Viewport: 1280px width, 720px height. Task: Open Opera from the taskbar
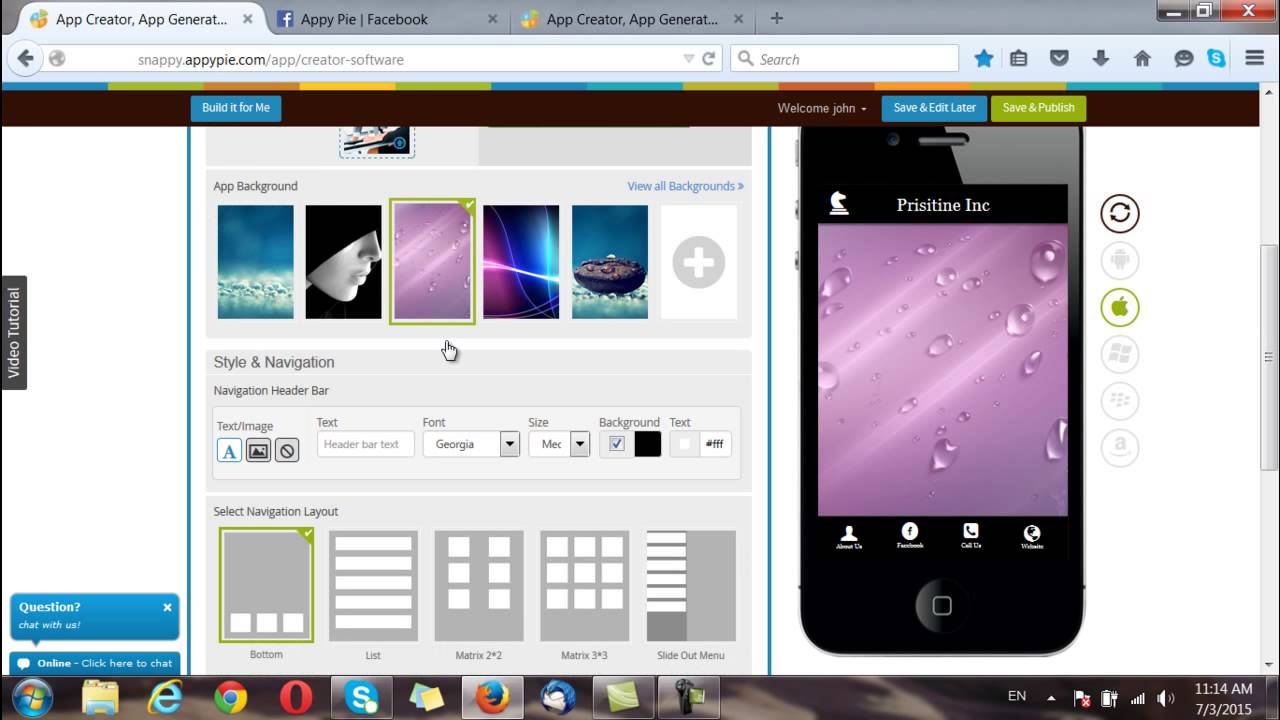click(296, 698)
